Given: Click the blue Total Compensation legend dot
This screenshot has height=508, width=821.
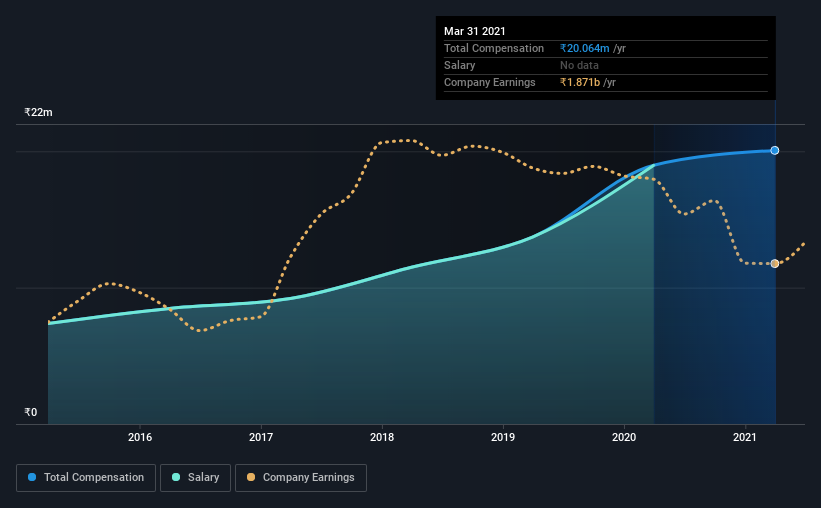Looking at the screenshot, I should coord(32,477).
